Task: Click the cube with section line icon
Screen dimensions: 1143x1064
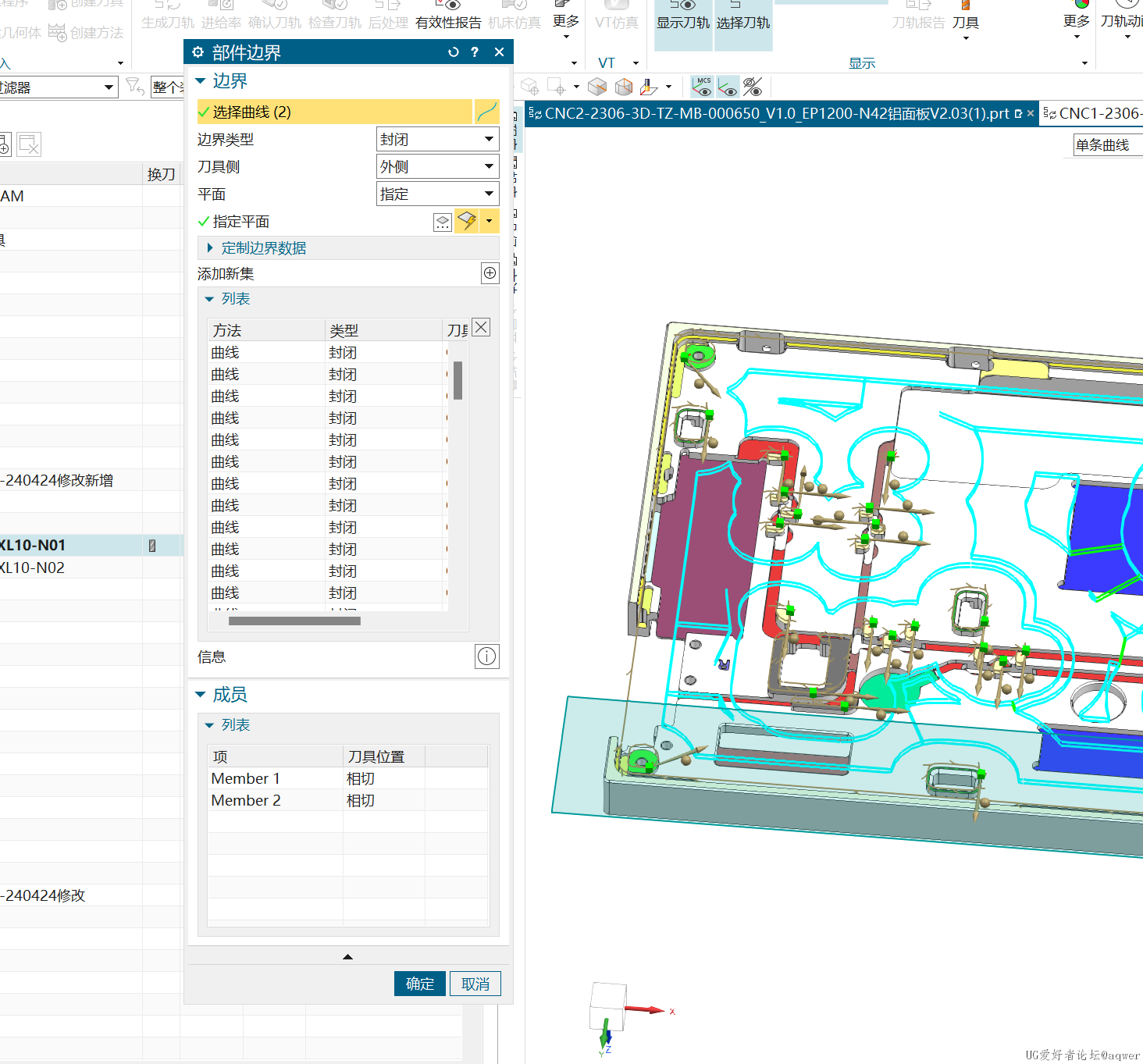Action: point(597,86)
